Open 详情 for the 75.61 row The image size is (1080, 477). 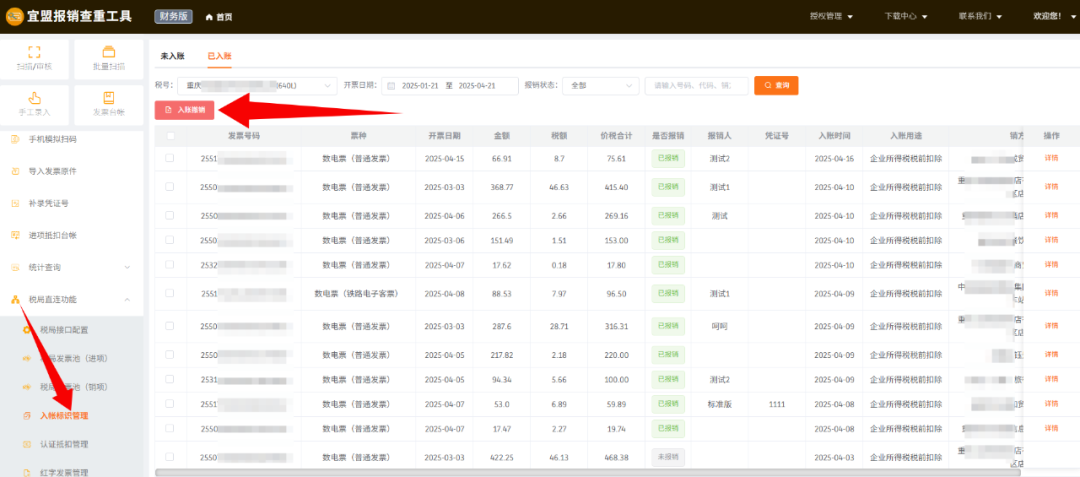pos(1051,158)
